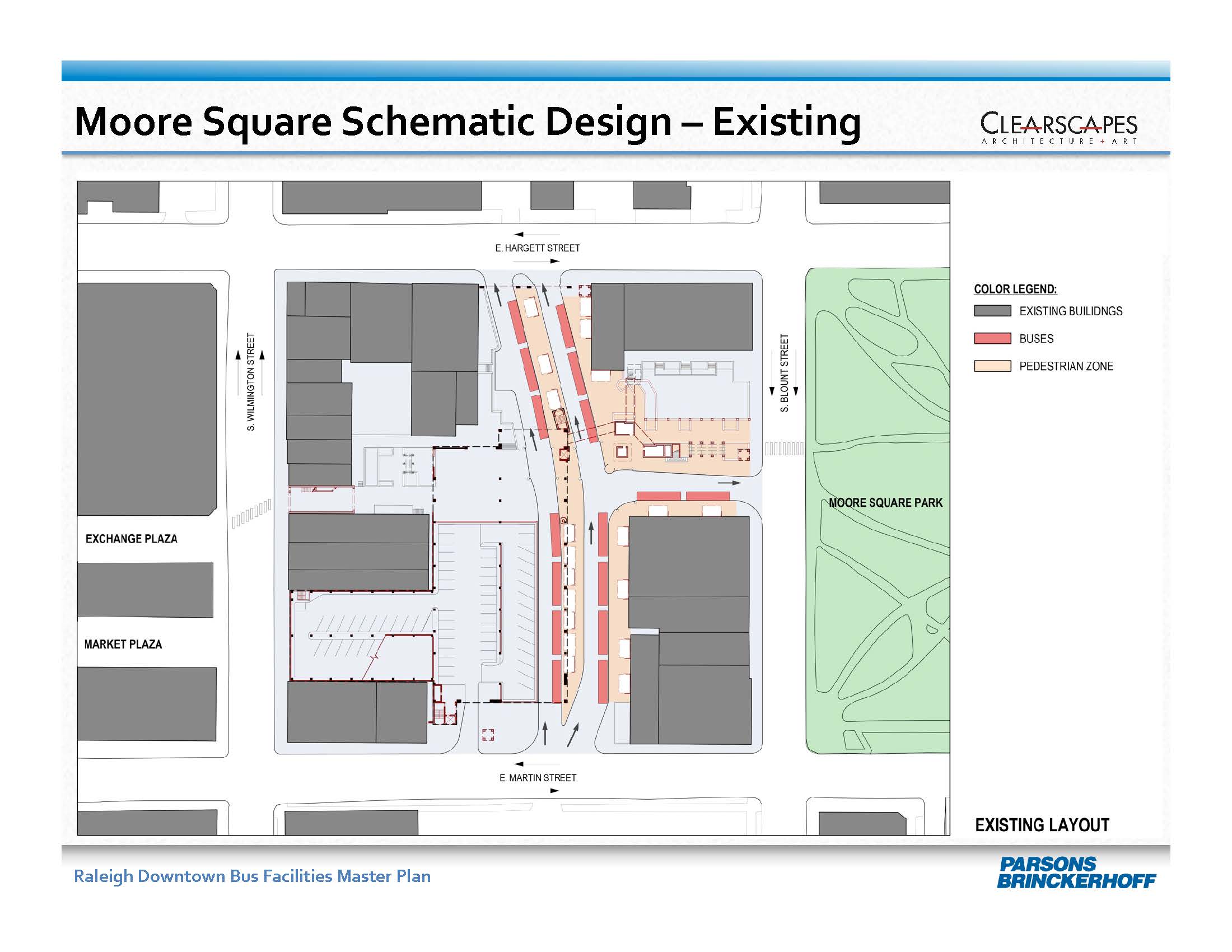This screenshot has width=1232, height=952.
Task: Click the gray Existing Buildings legend swatch
Action: pyautogui.click(x=992, y=311)
